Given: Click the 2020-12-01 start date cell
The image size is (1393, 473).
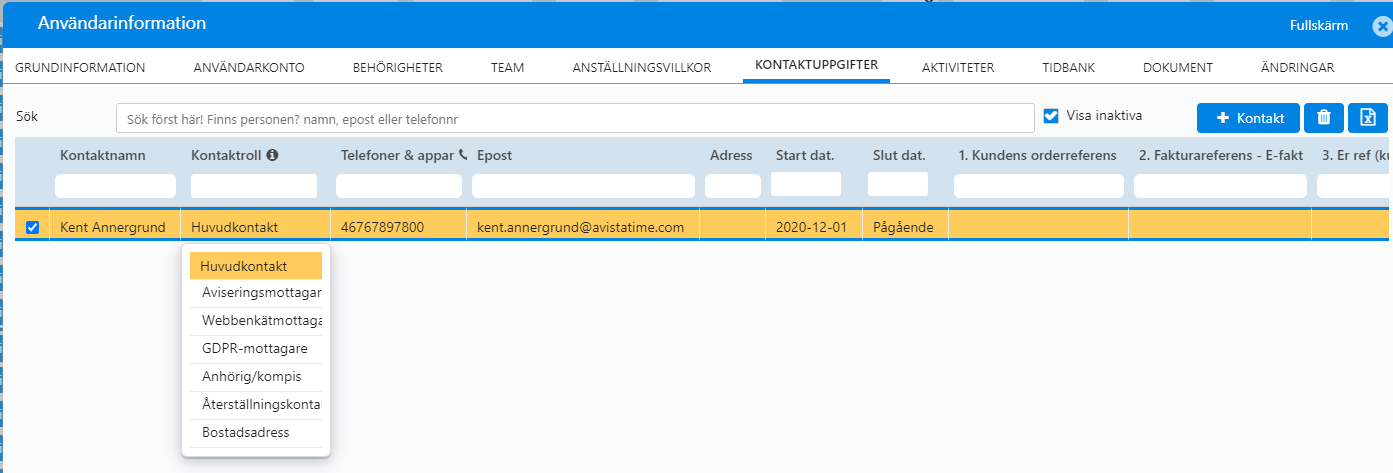Looking at the screenshot, I should coord(814,227).
